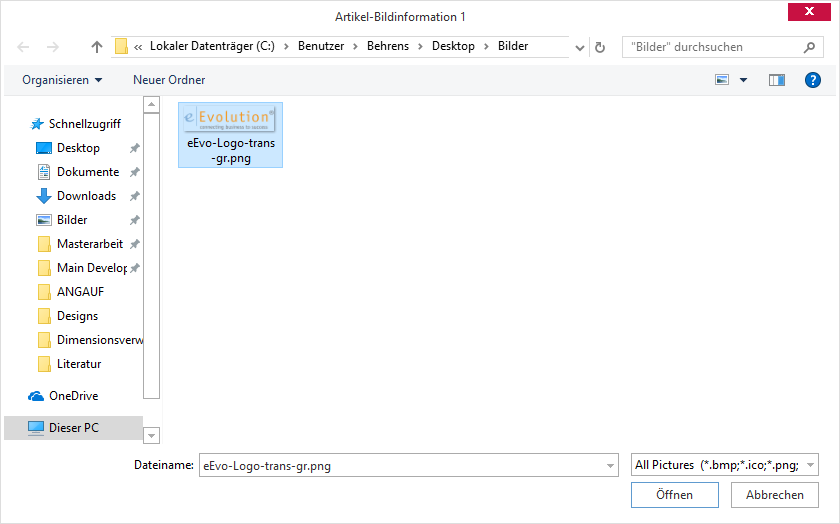Select Dieser PC in navigation pane
Screen dimensions: 840x524
[x=73, y=428]
